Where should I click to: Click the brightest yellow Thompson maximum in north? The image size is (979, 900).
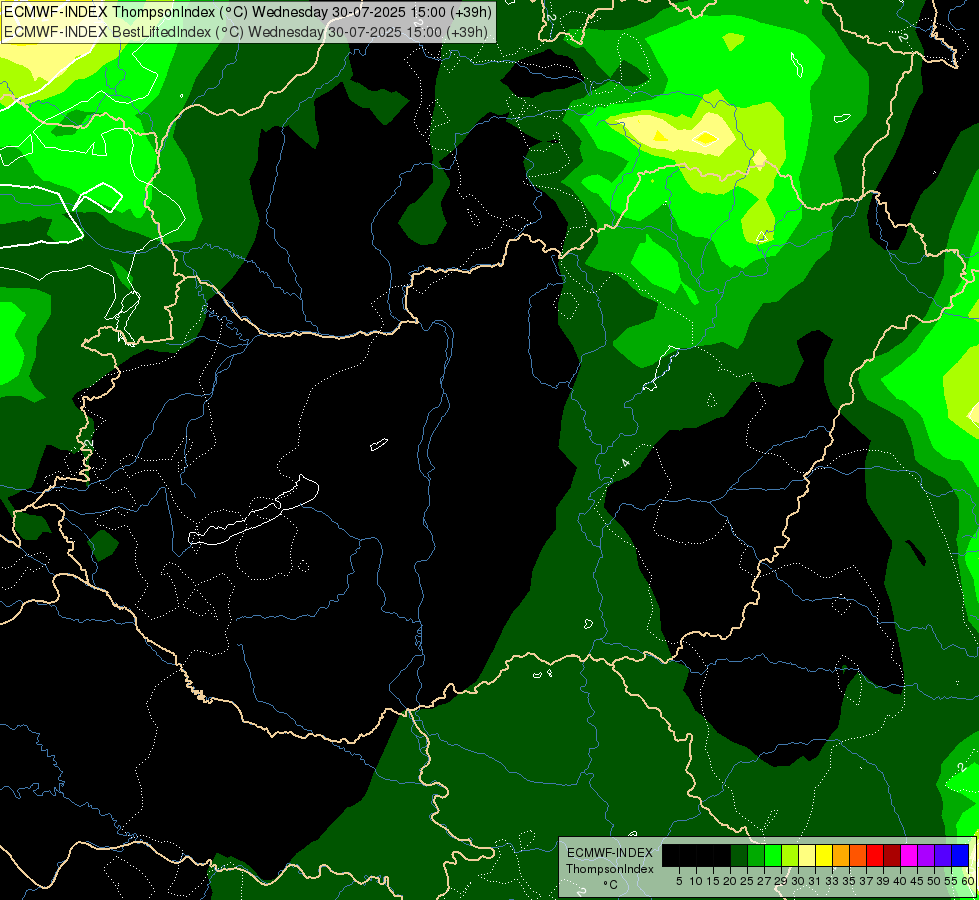[x=706, y=137]
